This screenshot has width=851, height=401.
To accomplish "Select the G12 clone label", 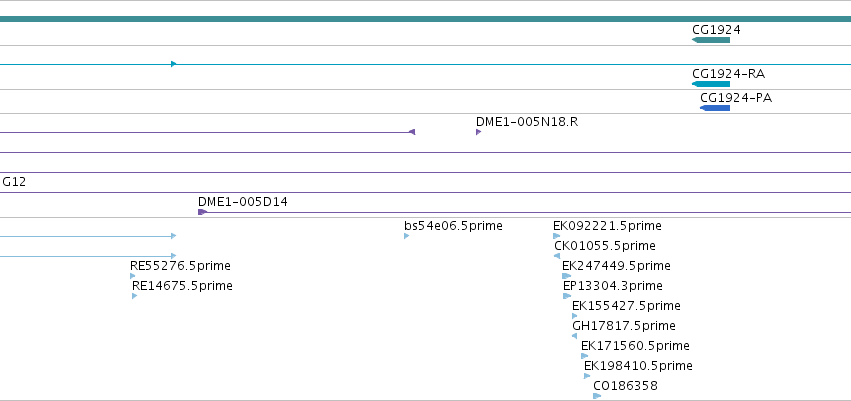I will (x=14, y=182).
